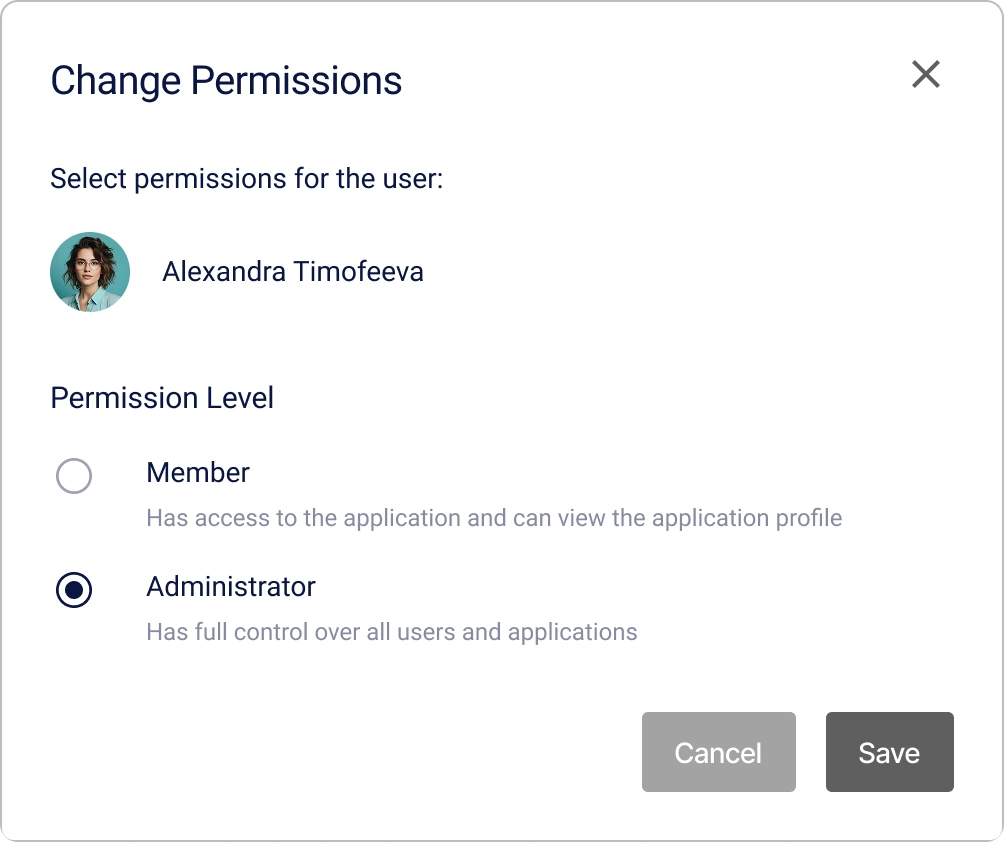
Task: Click the select permissions instruction text
Action: (x=246, y=179)
